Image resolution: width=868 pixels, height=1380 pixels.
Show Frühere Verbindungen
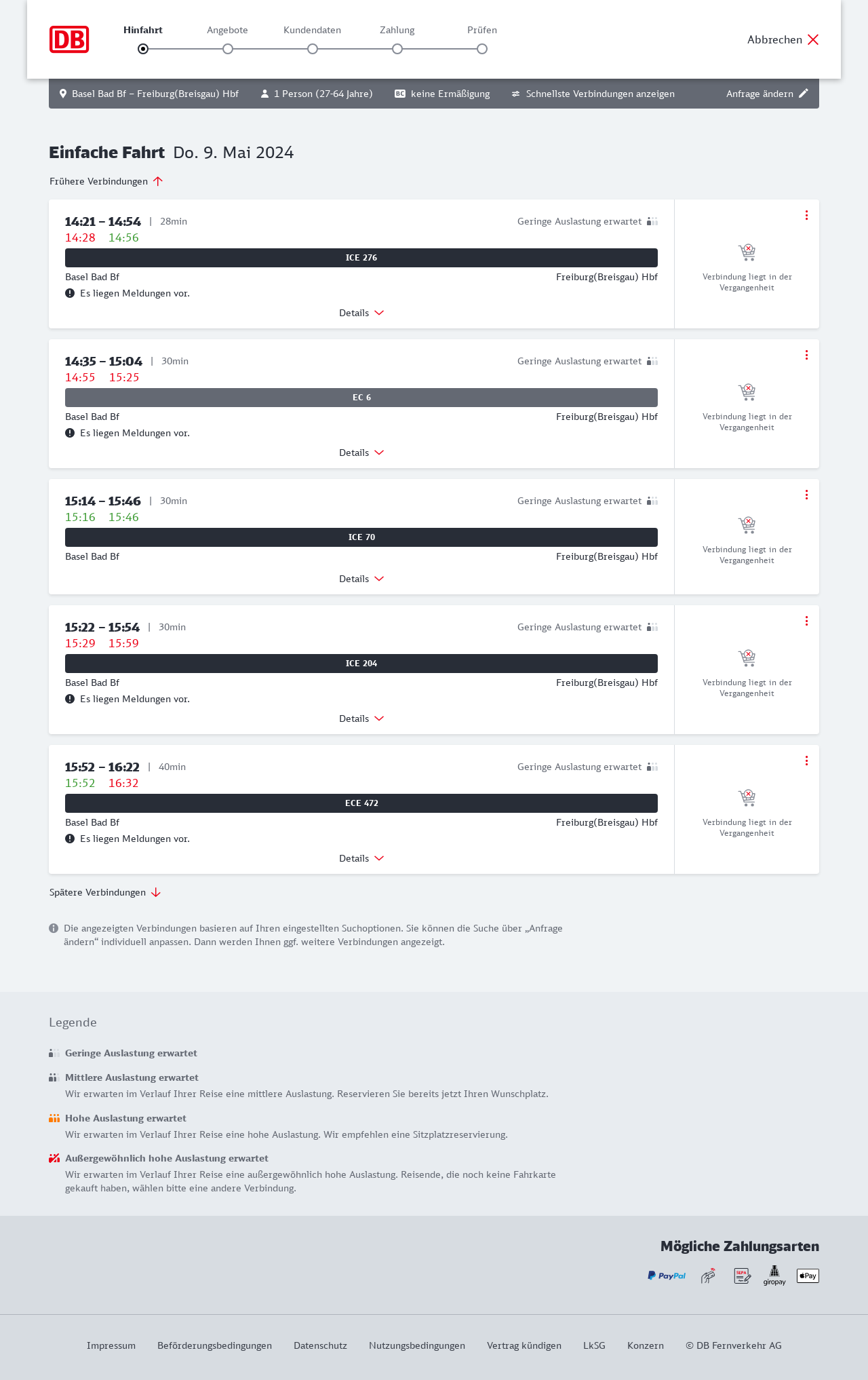(x=106, y=181)
